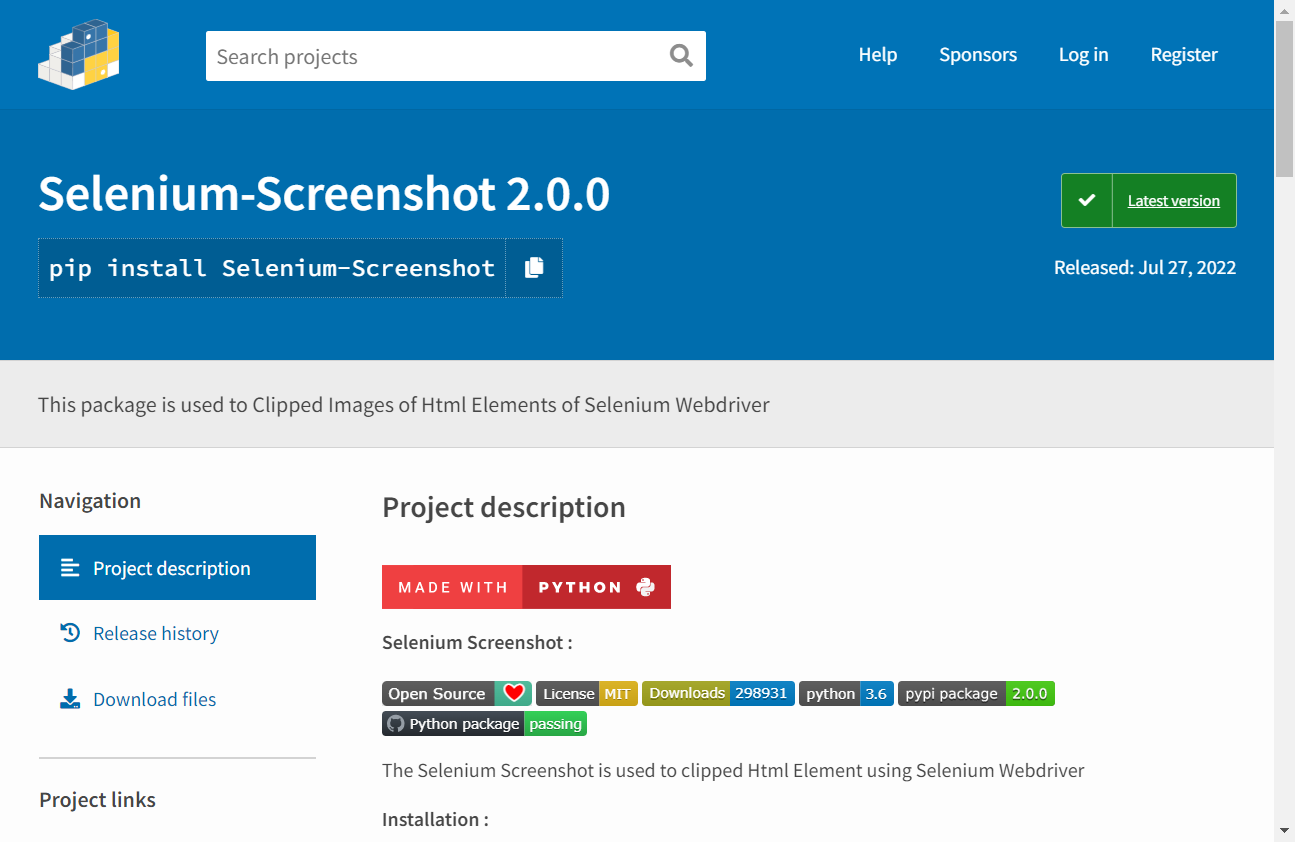Click the Log in link
The width and height of the screenshot is (1295, 842).
1084,55
